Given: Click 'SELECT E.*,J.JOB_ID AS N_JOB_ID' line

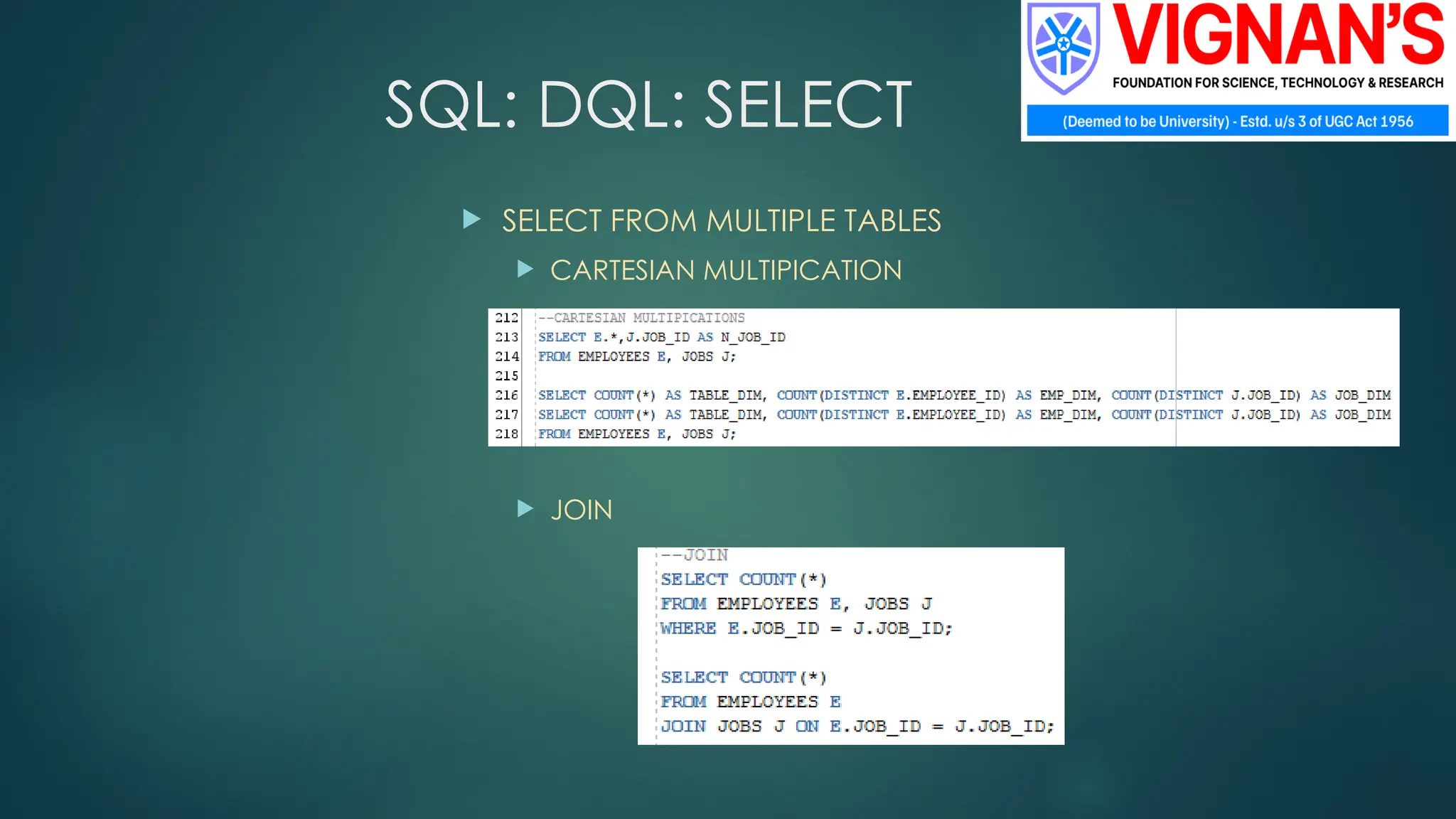Looking at the screenshot, I should 662,337.
